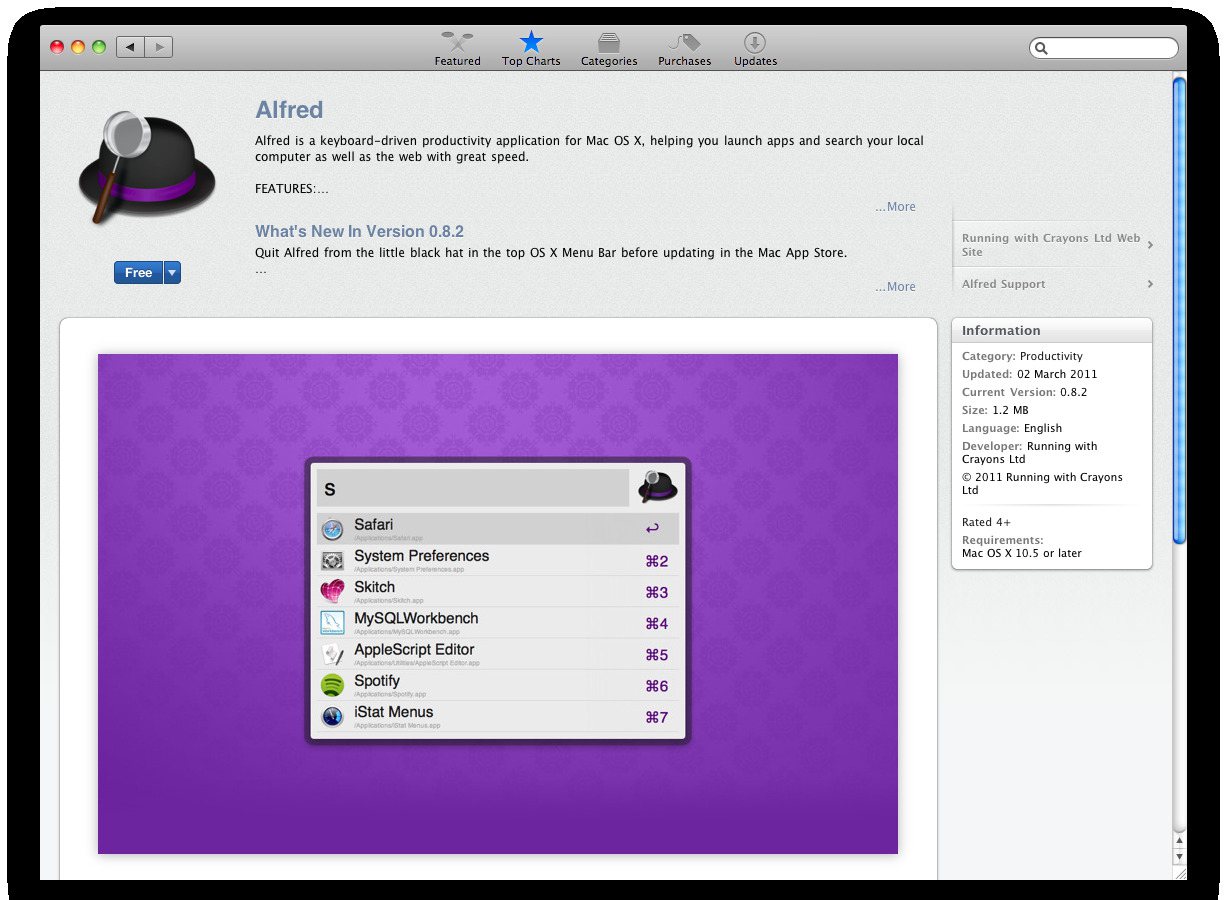The image size is (1227, 900).
Task: Click the Alfred app title heading
Action: coord(289,110)
